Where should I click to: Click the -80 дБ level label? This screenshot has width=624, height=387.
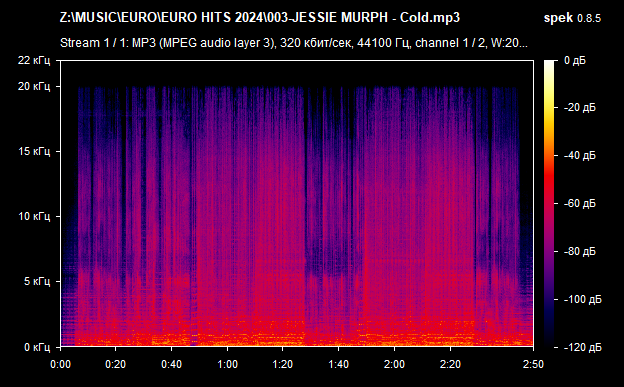coord(580,251)
